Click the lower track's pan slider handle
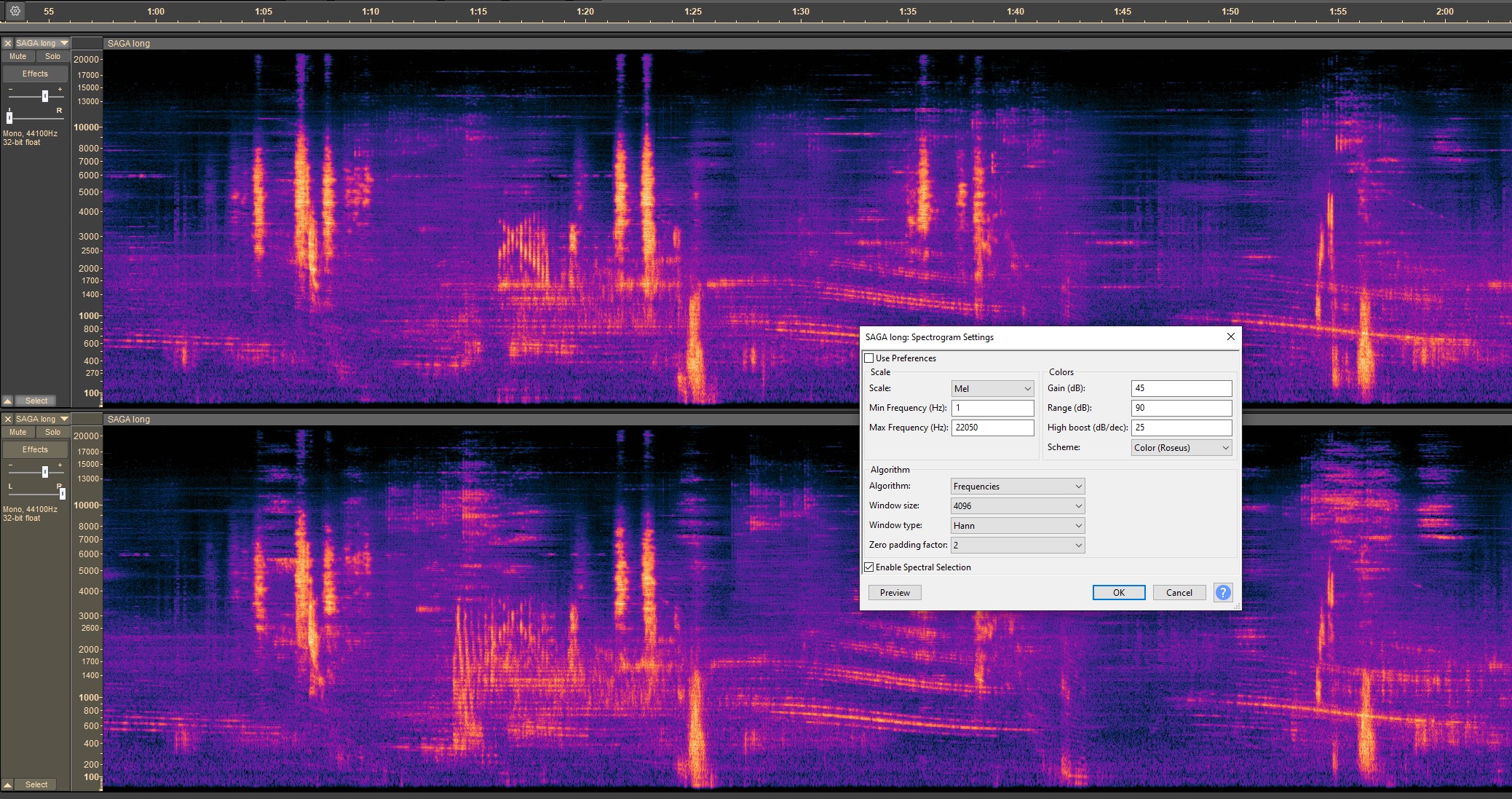Viewport: 1512px width, 799px height. coord(63,493)
